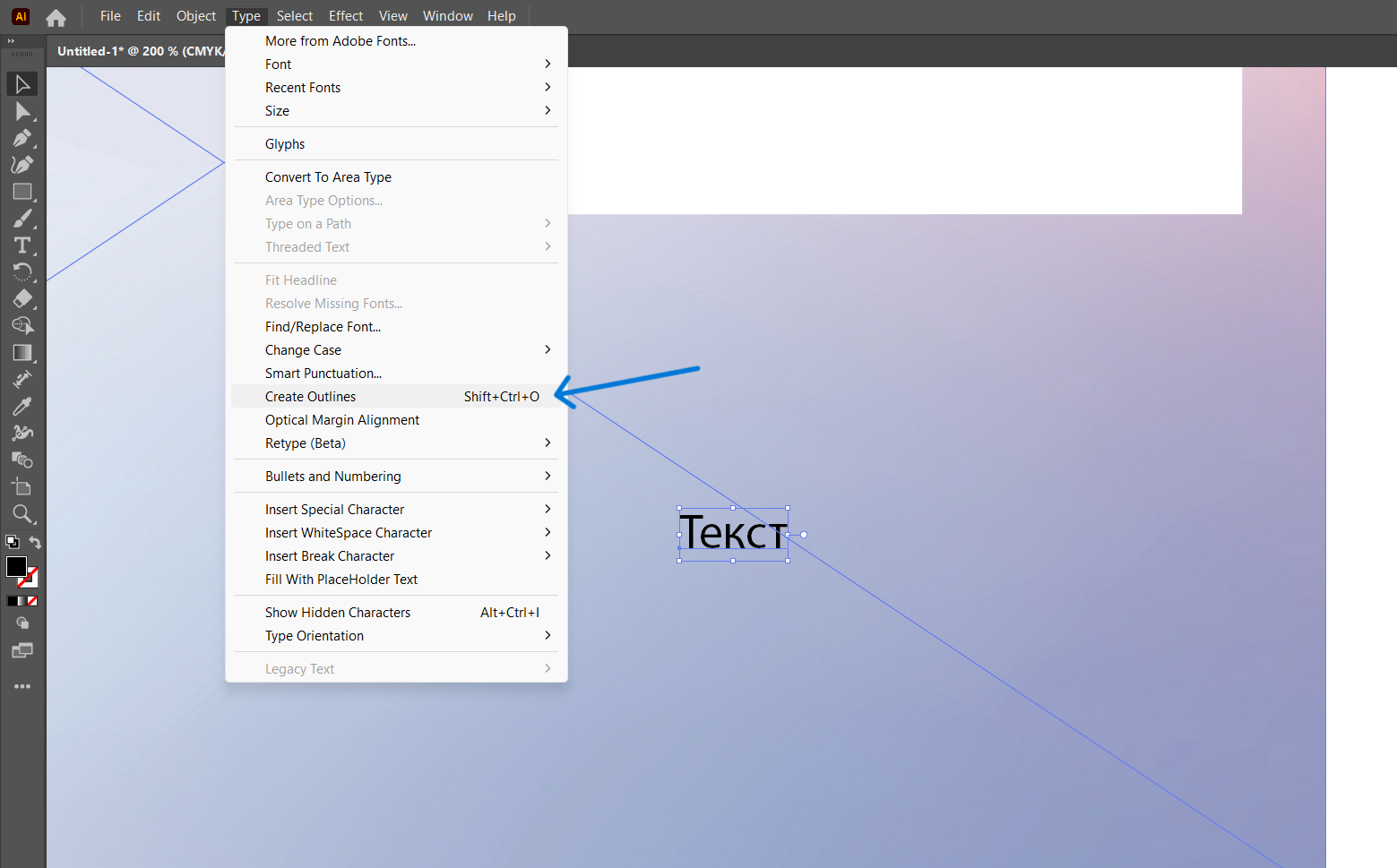Go to the Home screen

56,17
